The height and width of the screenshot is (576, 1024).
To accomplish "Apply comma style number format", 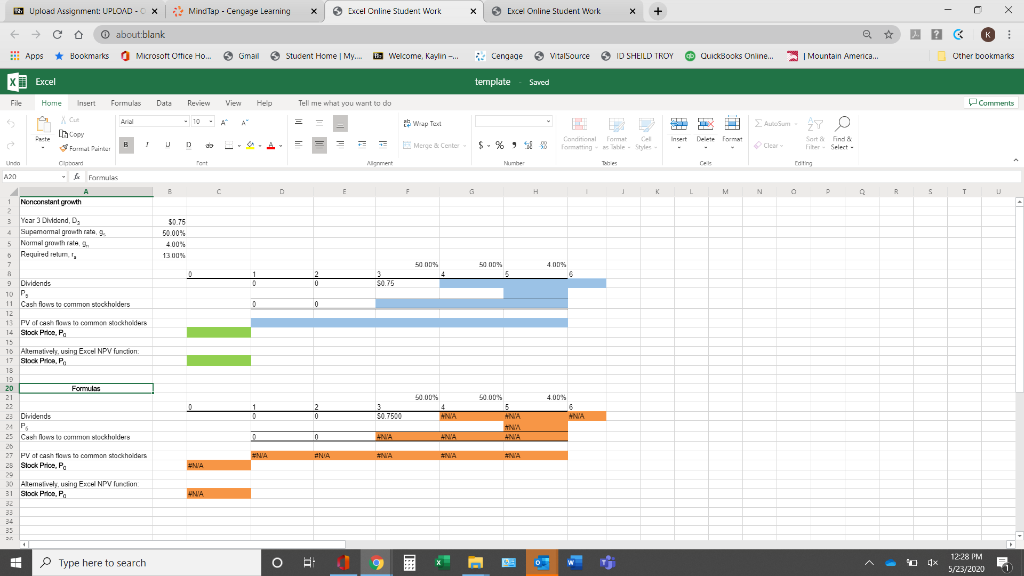I will coord(514,145).
